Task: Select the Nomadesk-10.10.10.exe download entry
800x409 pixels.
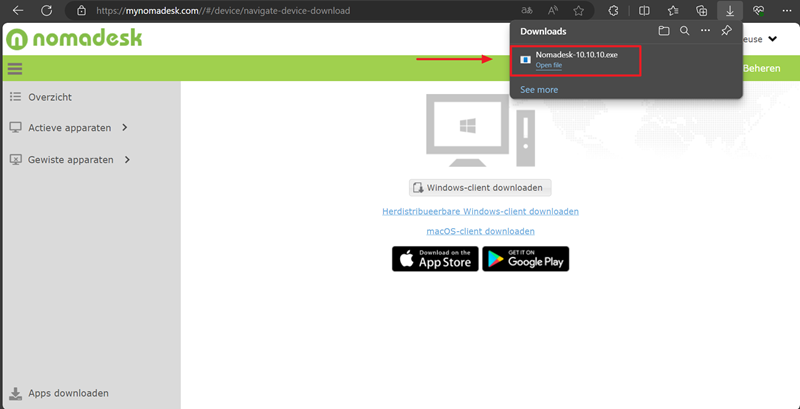Action: [x=575, y=60]
